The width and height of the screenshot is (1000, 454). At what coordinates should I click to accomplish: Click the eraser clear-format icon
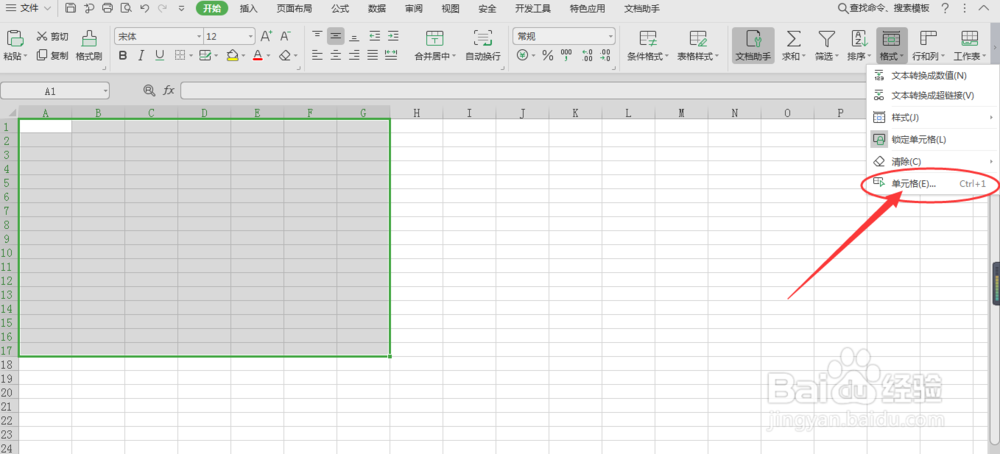(286, 55)
